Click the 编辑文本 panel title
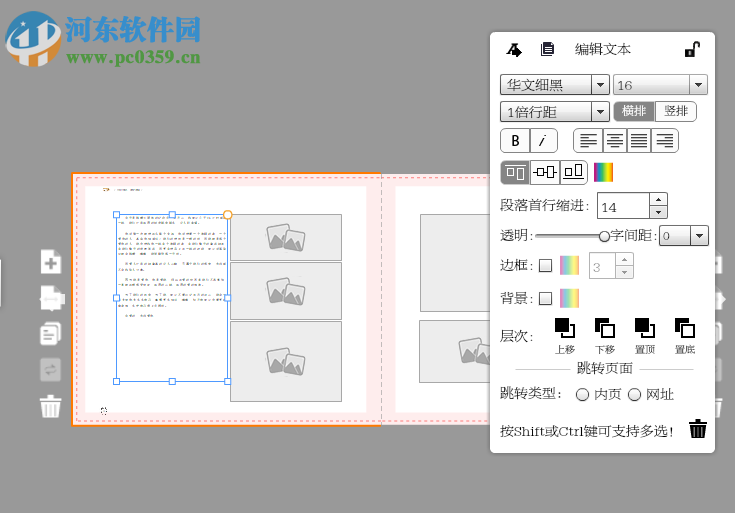 point(602,49)
